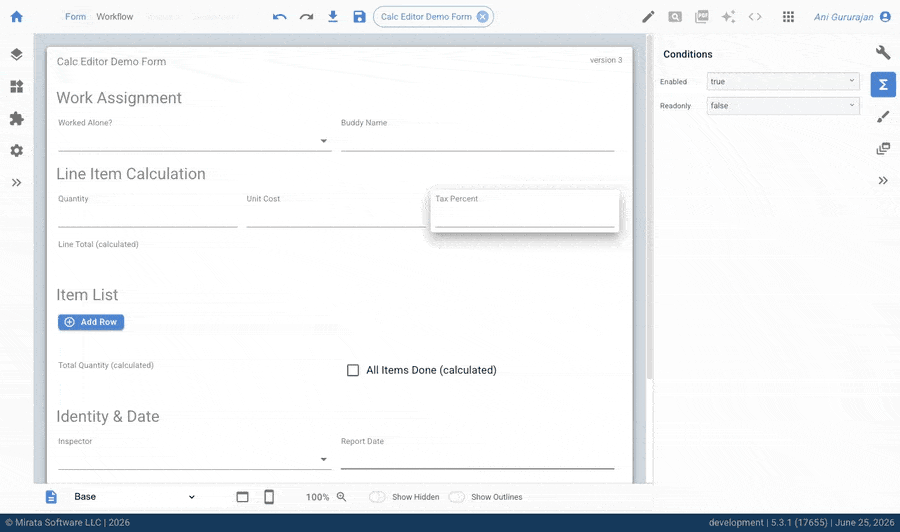Image resolution: width=900 pixels, height=532 pixels.
Task: Open the wrench properties tab
Action: click(x=883, y=53)
